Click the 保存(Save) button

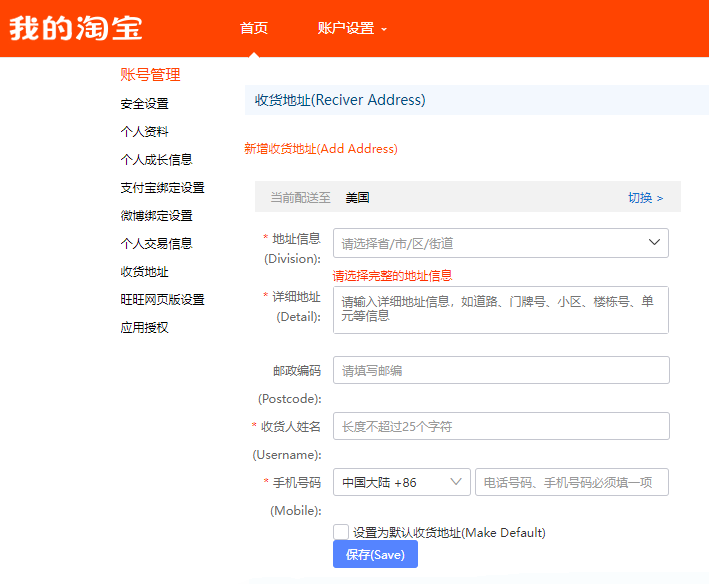(x=375, y=554)
